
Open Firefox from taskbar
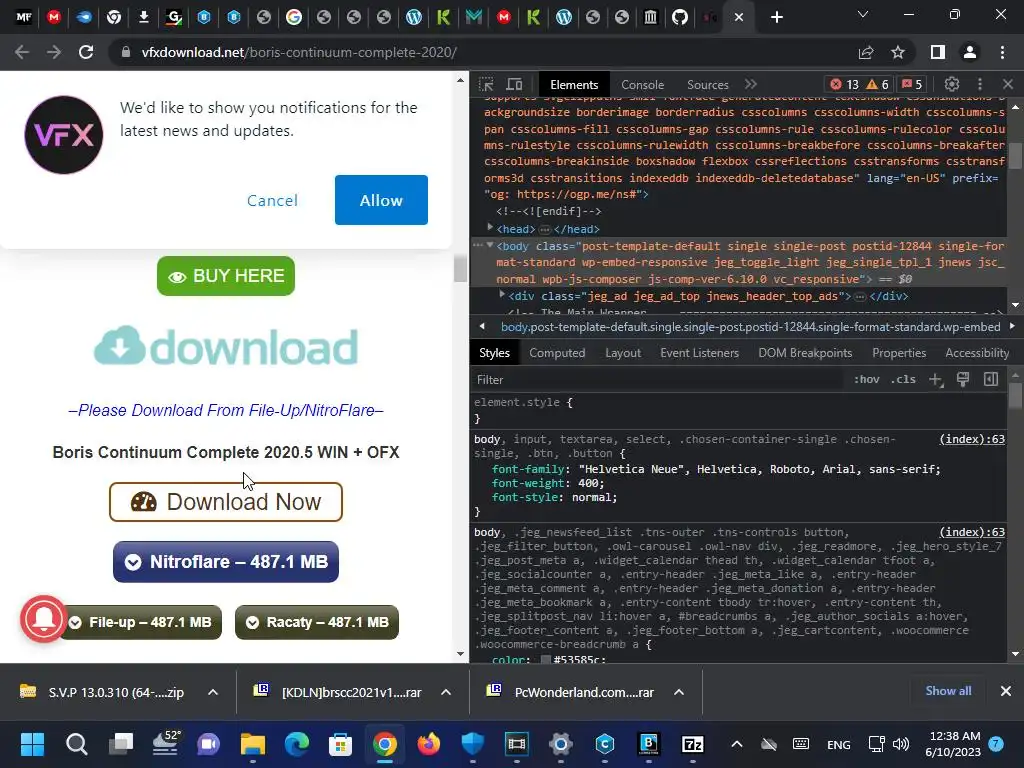point(428,744)
